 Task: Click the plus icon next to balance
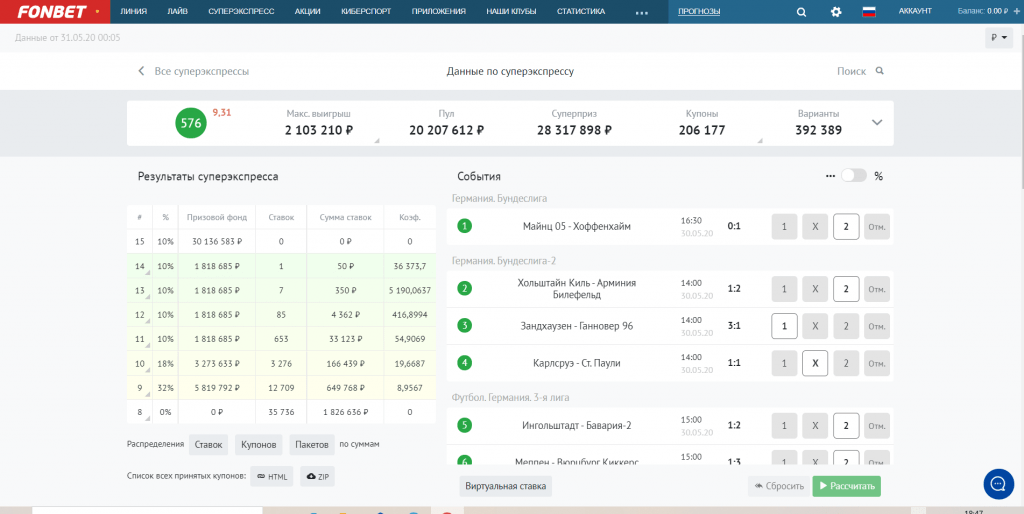coord(1017,11)
